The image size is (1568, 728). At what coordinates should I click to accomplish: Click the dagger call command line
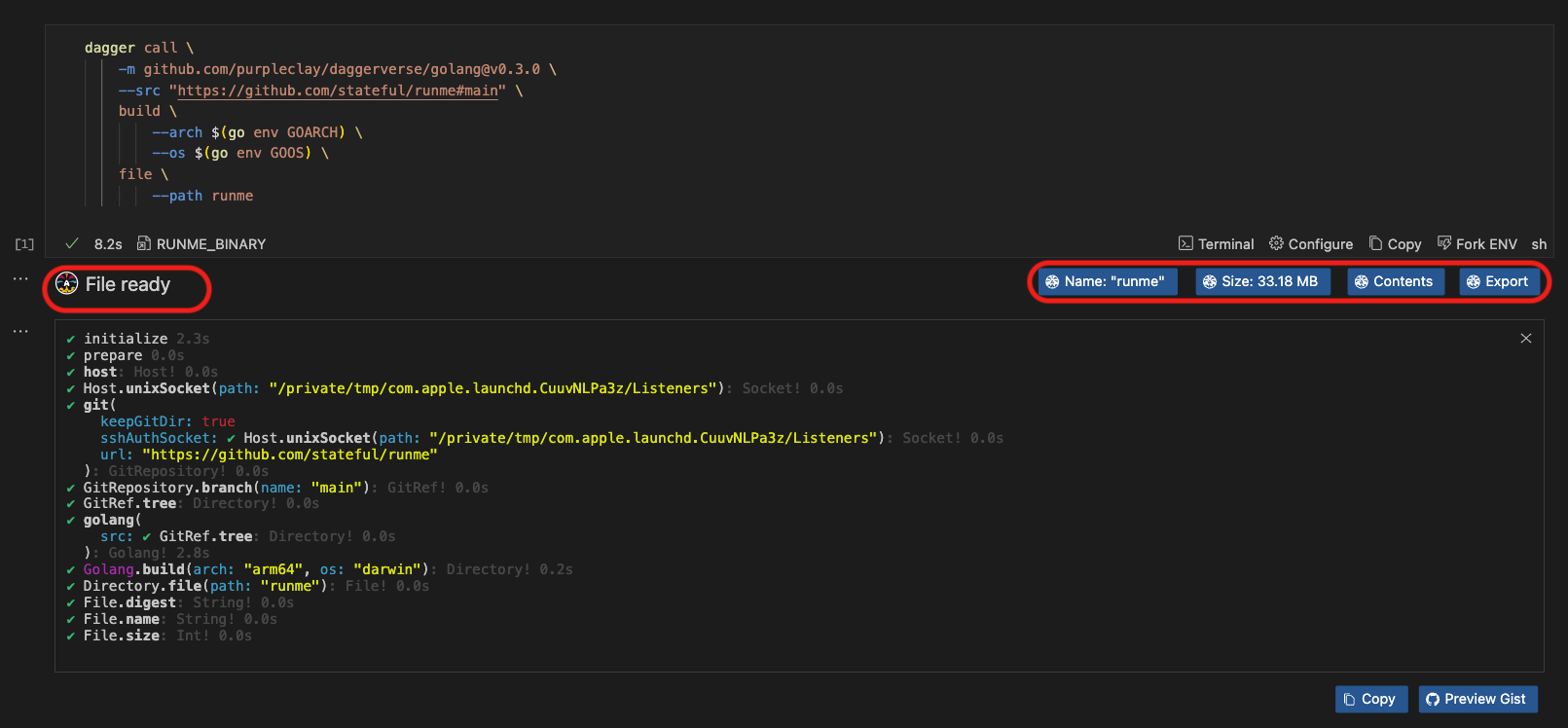[139, 48]
